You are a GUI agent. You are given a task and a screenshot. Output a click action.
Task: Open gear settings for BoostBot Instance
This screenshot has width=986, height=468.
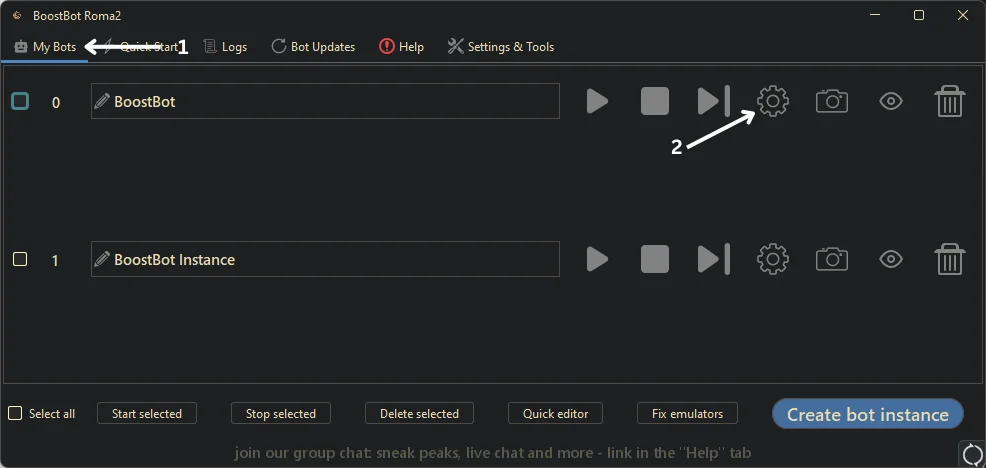773,259
